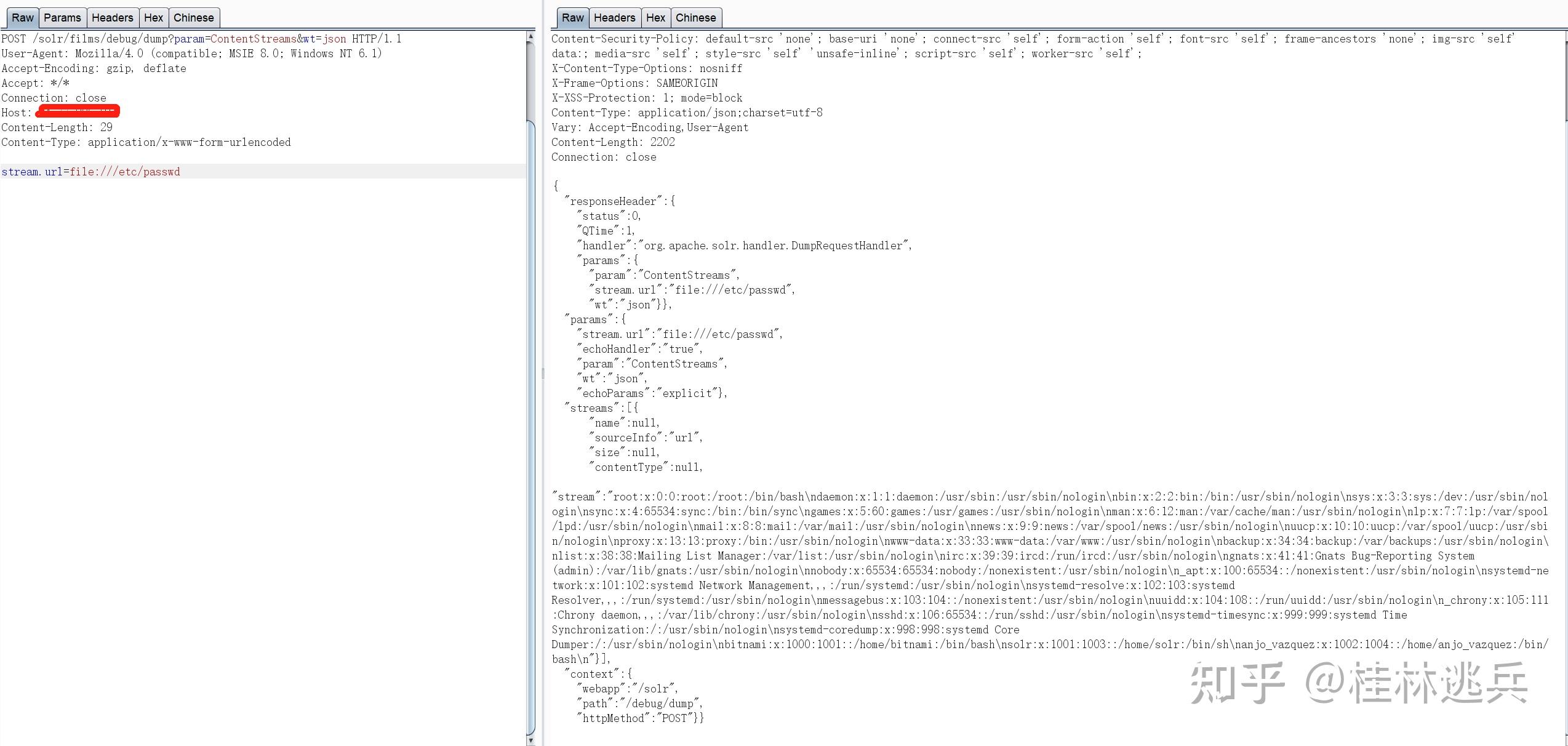View the request in Hex mode
This screenshot has height=746, width=1568.
(153, 17)
